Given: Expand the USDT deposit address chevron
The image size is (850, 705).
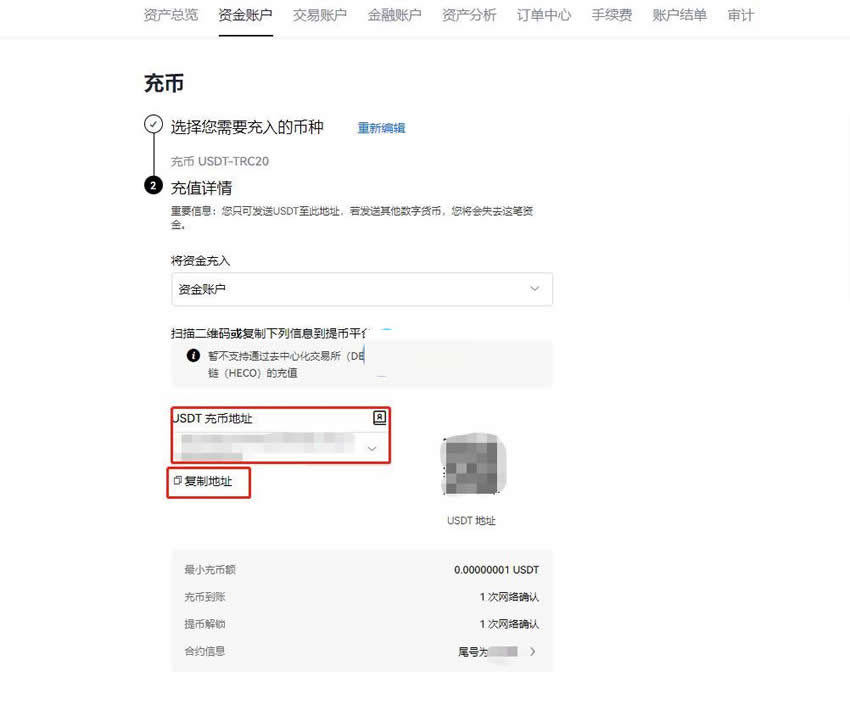Looking at the screenshot, I should 372,449.
